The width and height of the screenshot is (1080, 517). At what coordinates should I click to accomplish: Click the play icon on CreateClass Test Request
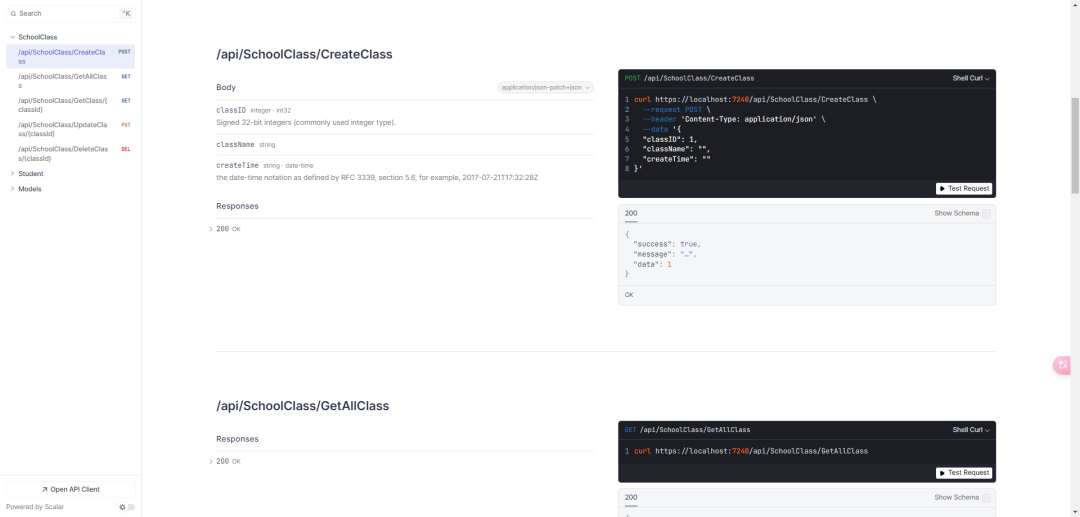(x=942, y=188)
